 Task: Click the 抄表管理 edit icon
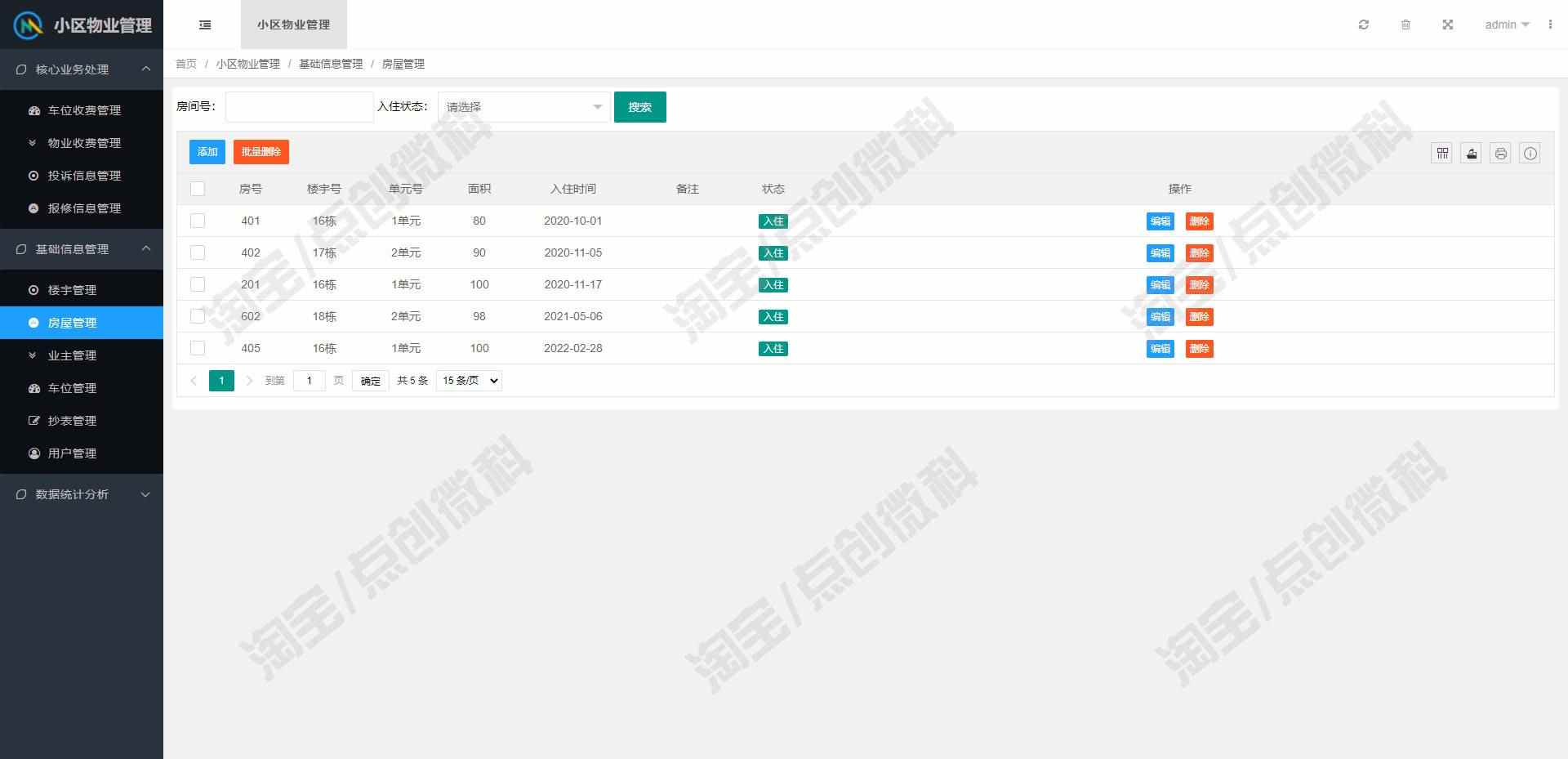(33, 421)
